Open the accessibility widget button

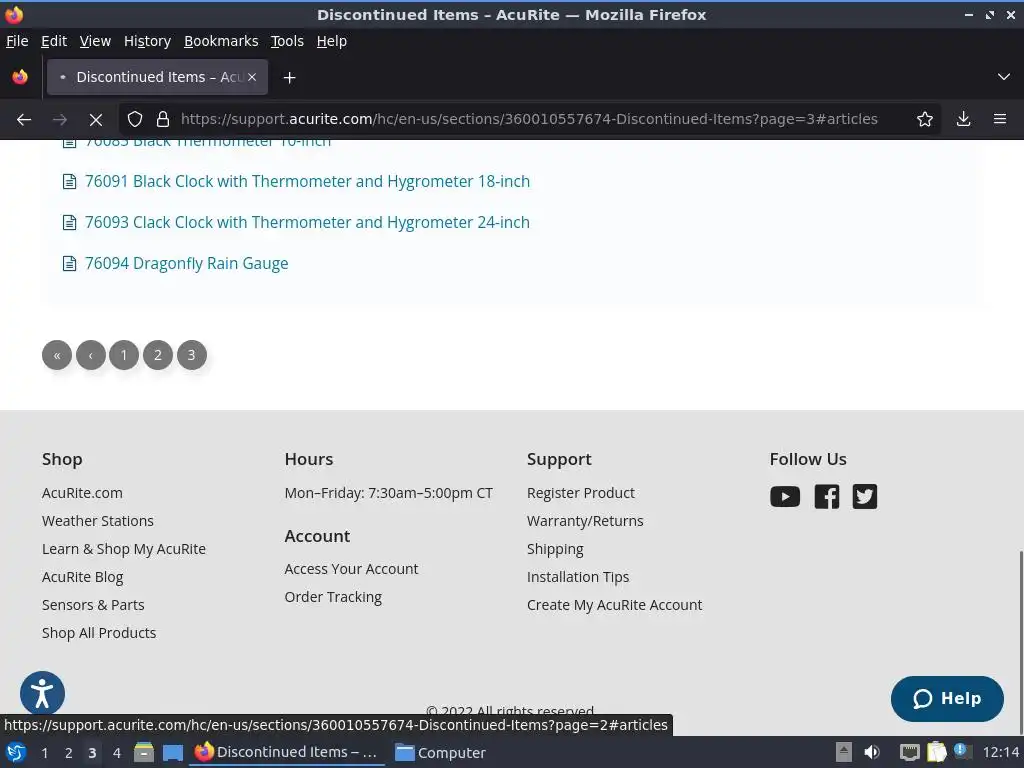pyautogui.click(x=42, y=693)
